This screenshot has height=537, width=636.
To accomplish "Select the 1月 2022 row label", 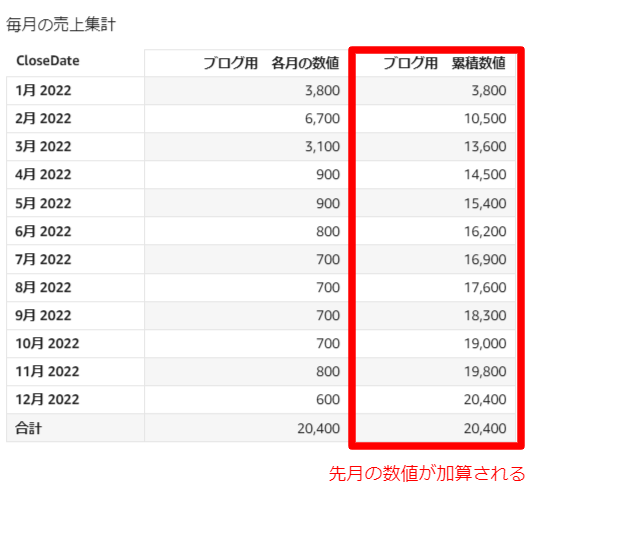I will (44, 90).
